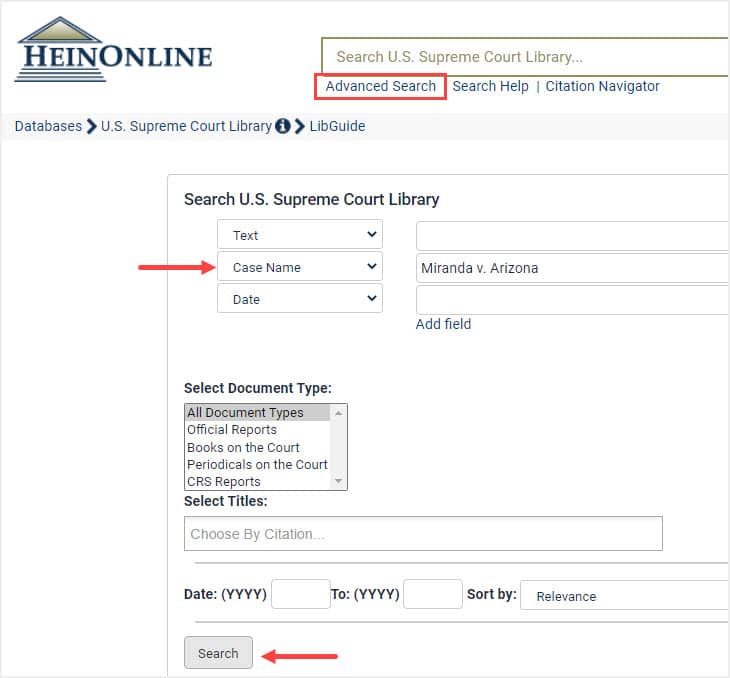The height and width of the screenshot is (678, 730).
Task: Click the HeinOnline logo
Action: tap(113, 50)
